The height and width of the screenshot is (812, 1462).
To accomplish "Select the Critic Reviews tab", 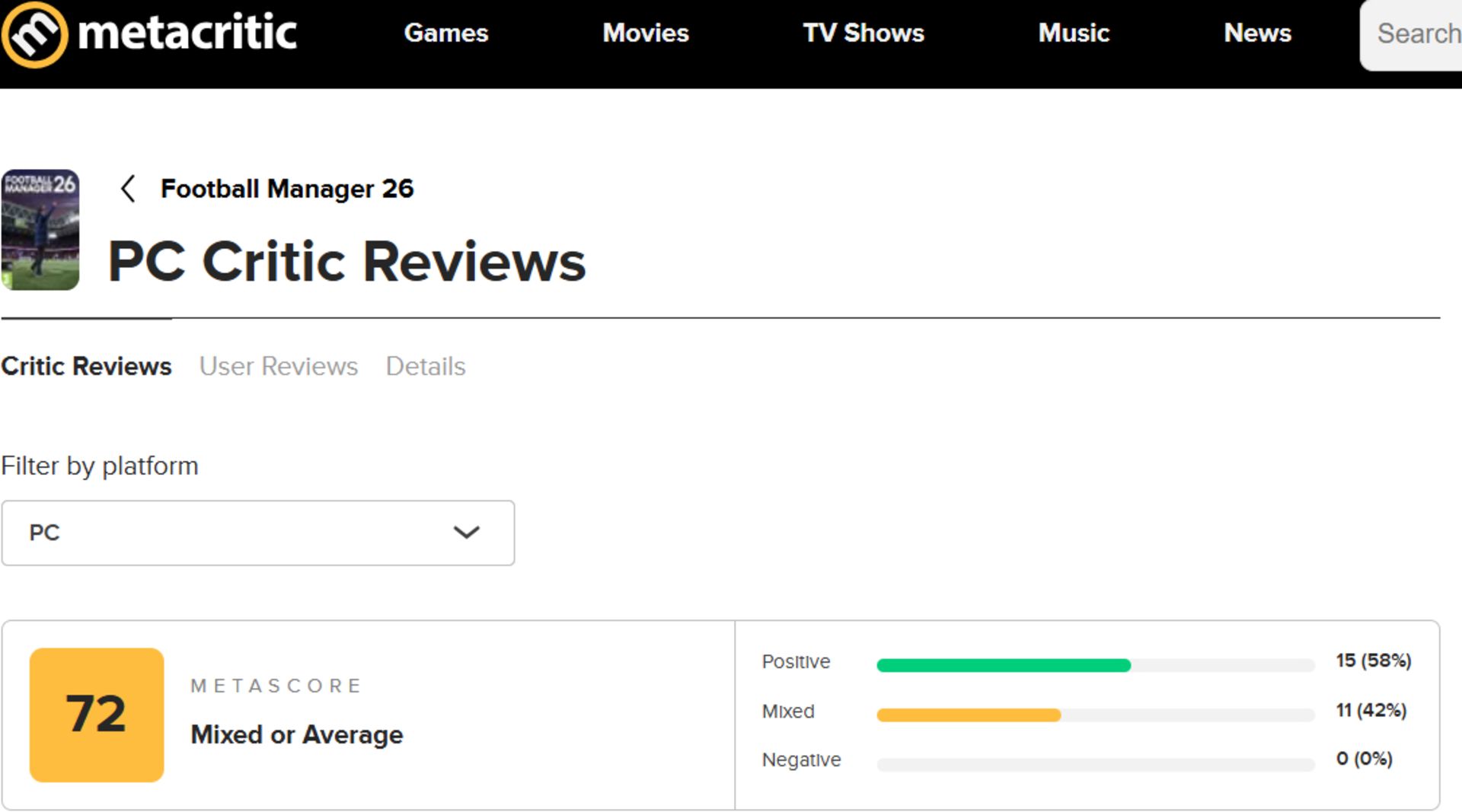I will click(x=86, y=366).
